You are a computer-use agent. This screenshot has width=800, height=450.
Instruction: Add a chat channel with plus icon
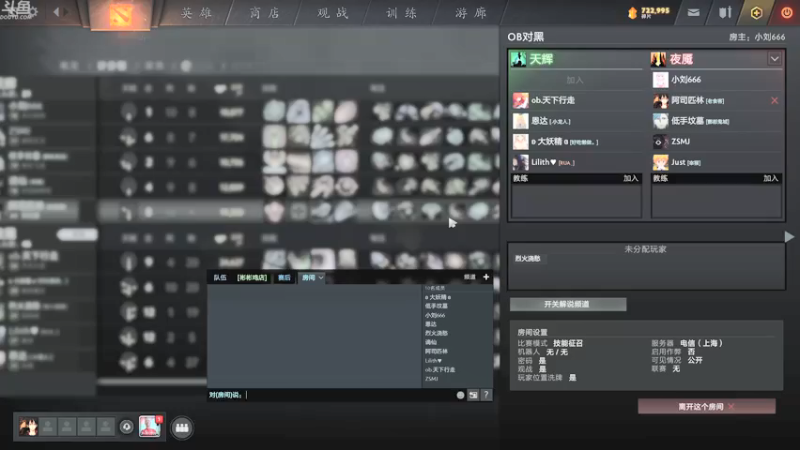486,277
